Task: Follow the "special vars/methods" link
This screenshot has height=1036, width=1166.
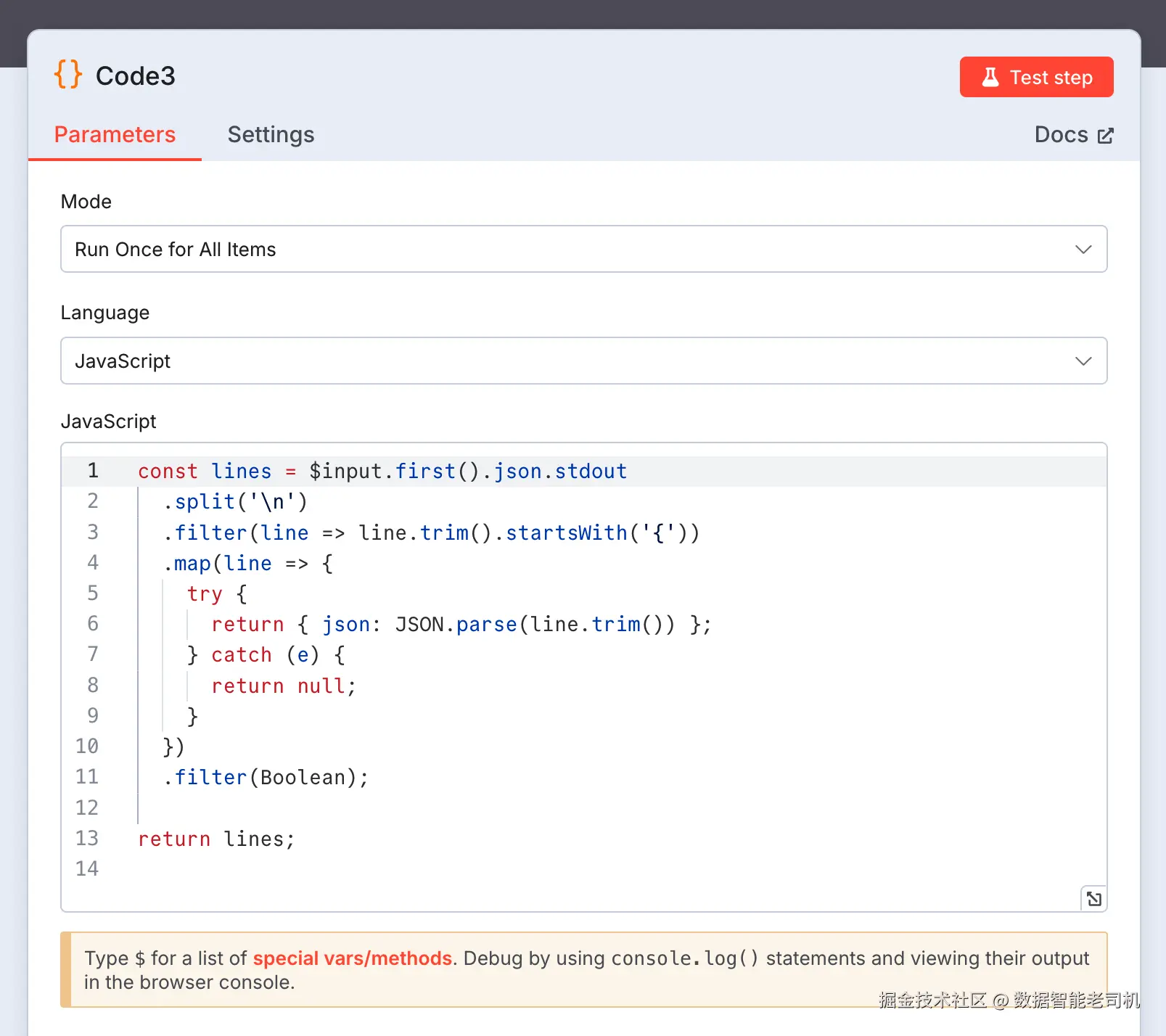Action: [352, 958]
